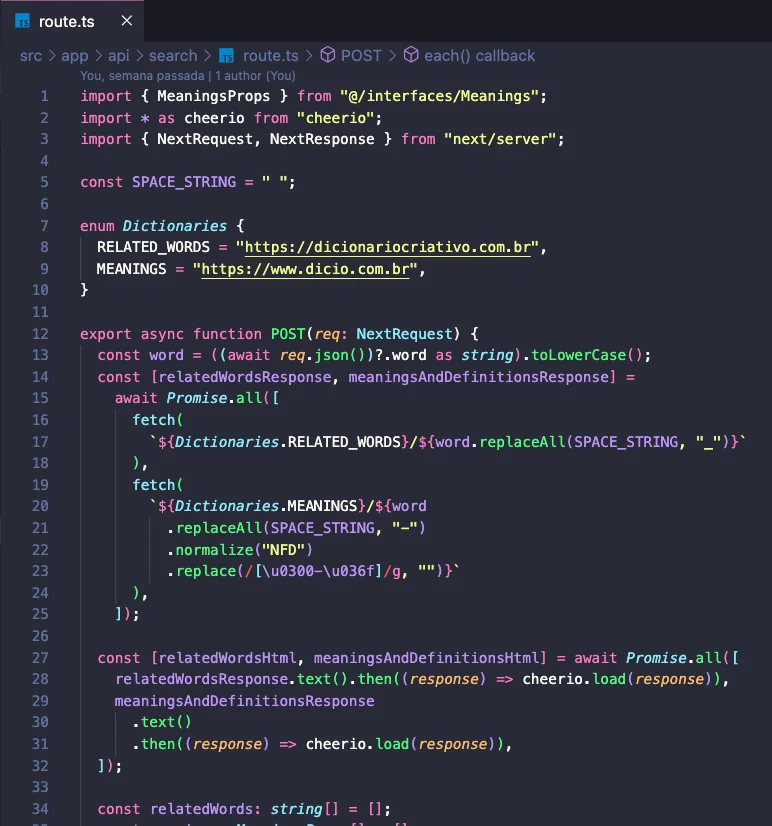The width and height of the screenshot is (772, 826).
Task: Open the route.ts breadcrumb segment
Action: click(x=270, y=55)
